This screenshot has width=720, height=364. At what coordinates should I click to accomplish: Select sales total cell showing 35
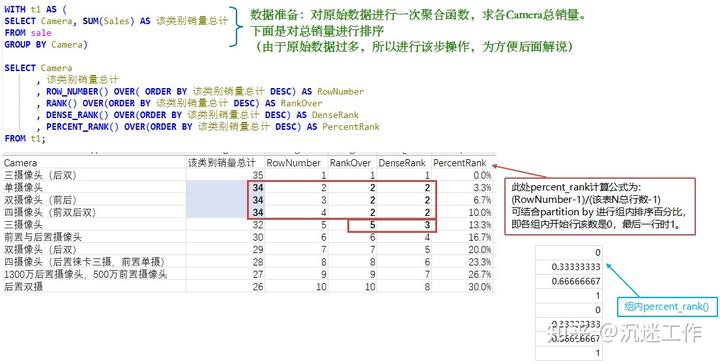[x=225, y=175]
